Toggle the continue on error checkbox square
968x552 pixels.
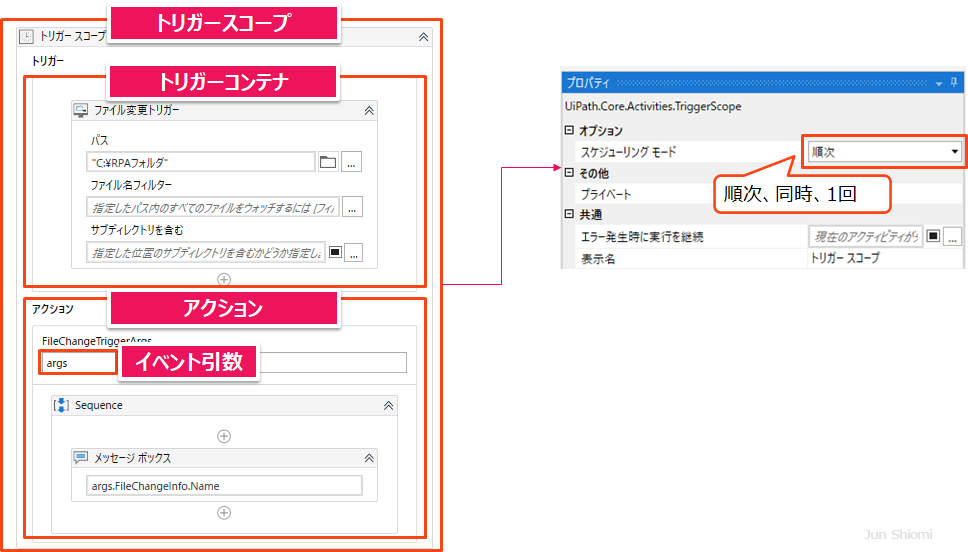pos(933,236)
